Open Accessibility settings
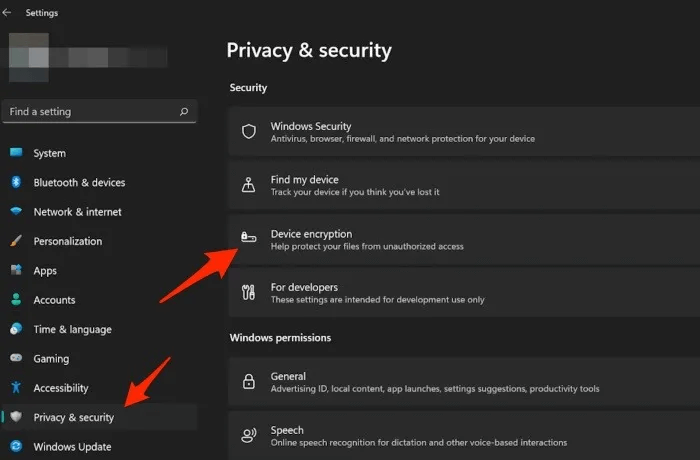 pyautogui.click(x=60, y=388)
